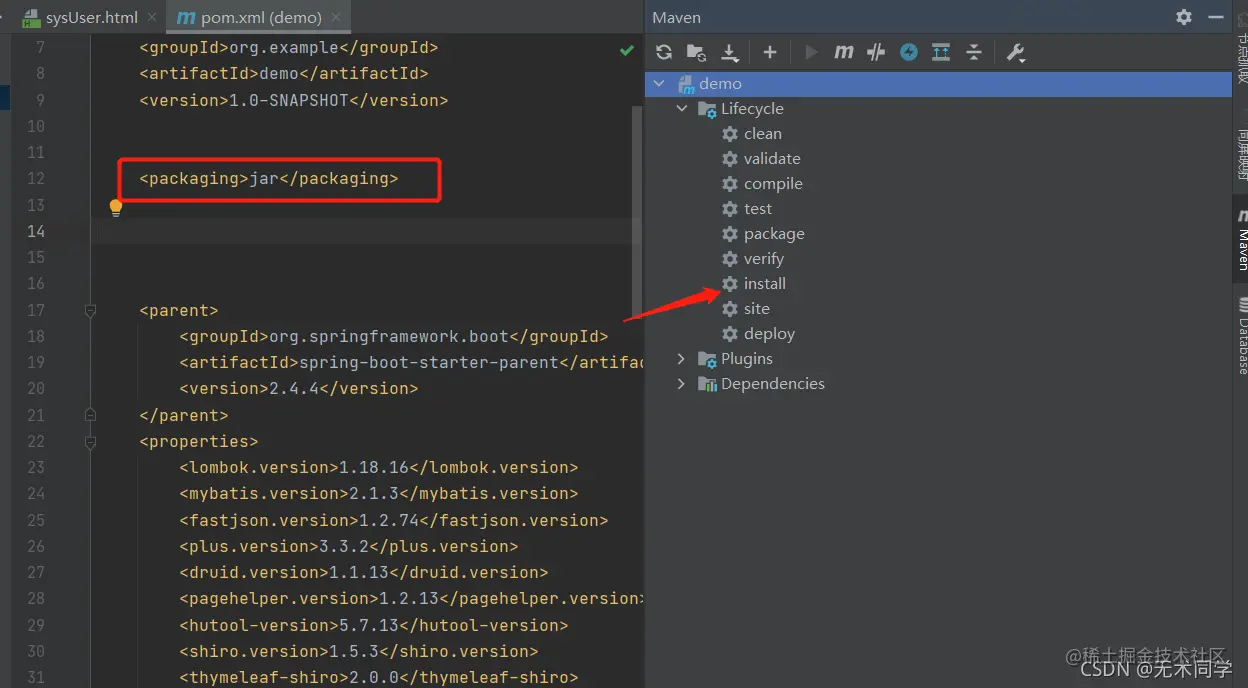
Task: Generate sources and update folders icon
Action: tap(697, 52)
